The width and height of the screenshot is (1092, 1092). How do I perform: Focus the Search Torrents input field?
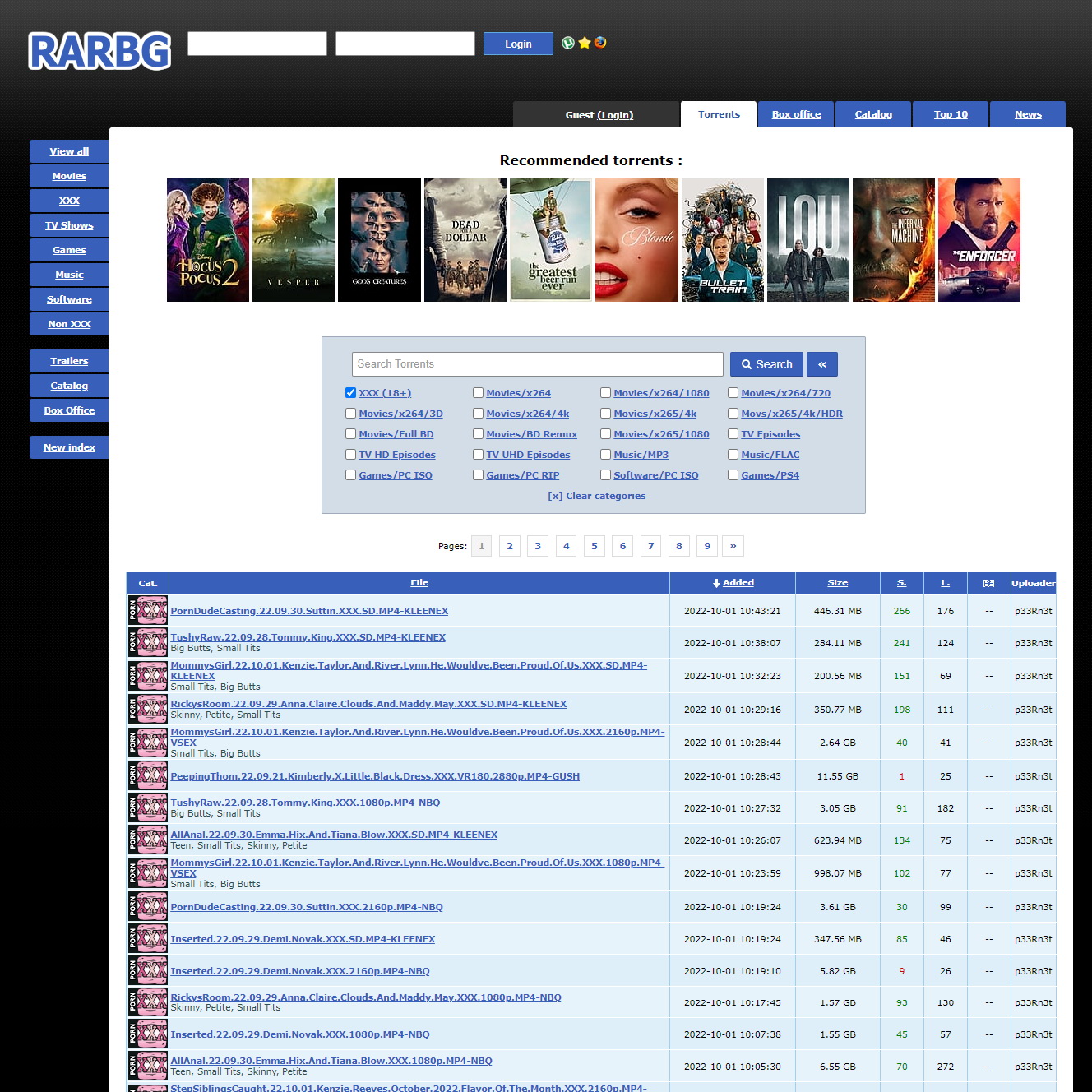coord(538,364)
